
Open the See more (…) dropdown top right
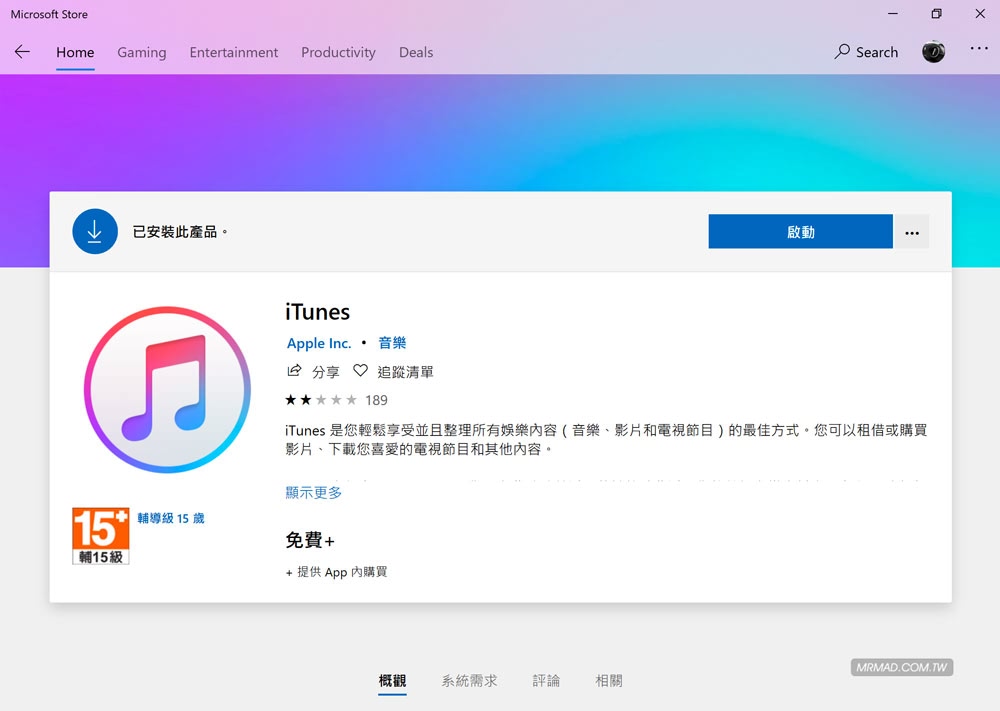pyautogui.click(x=978, y=51)
